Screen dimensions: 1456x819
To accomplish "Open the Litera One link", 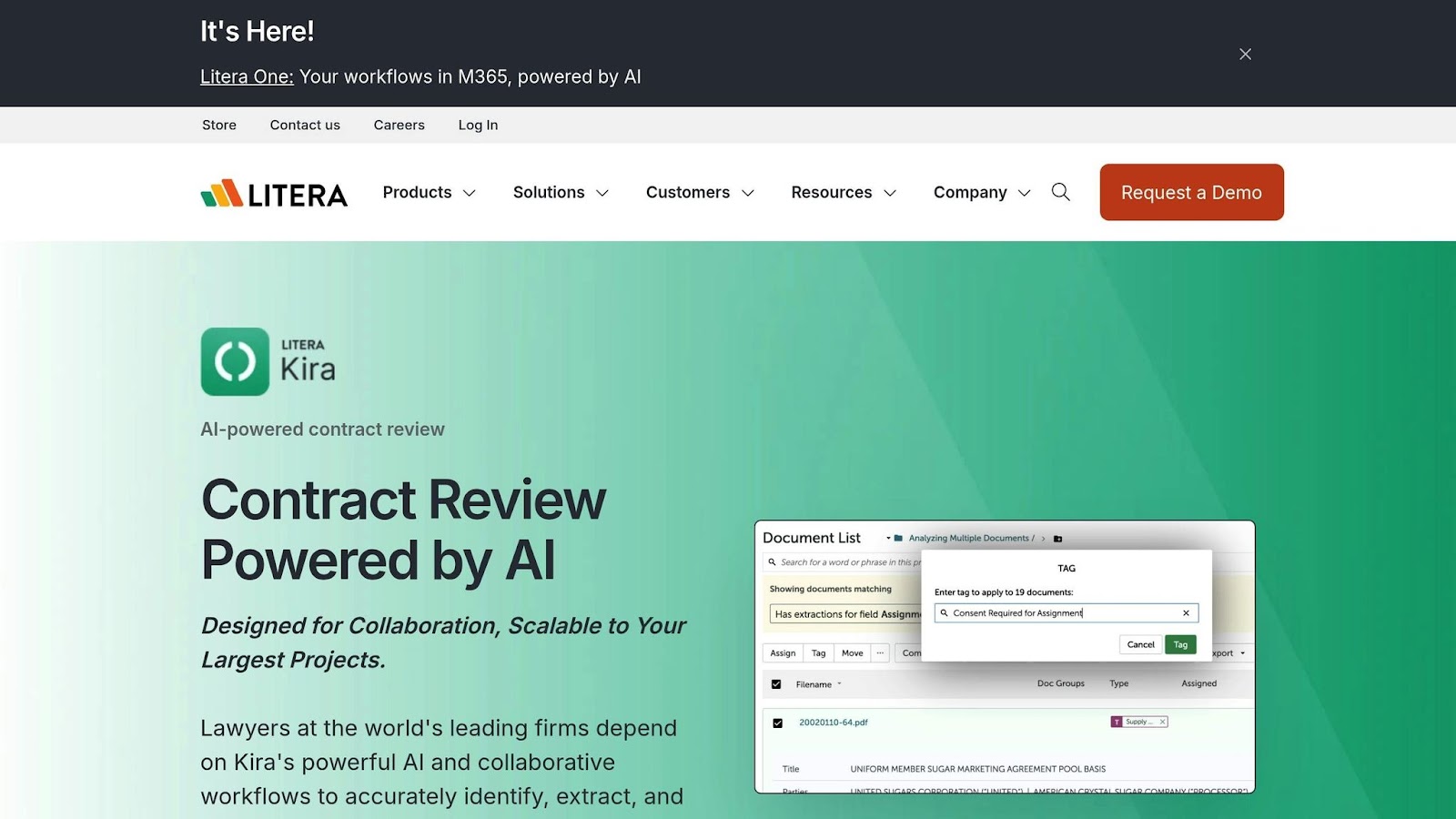I will click(247, 76).
